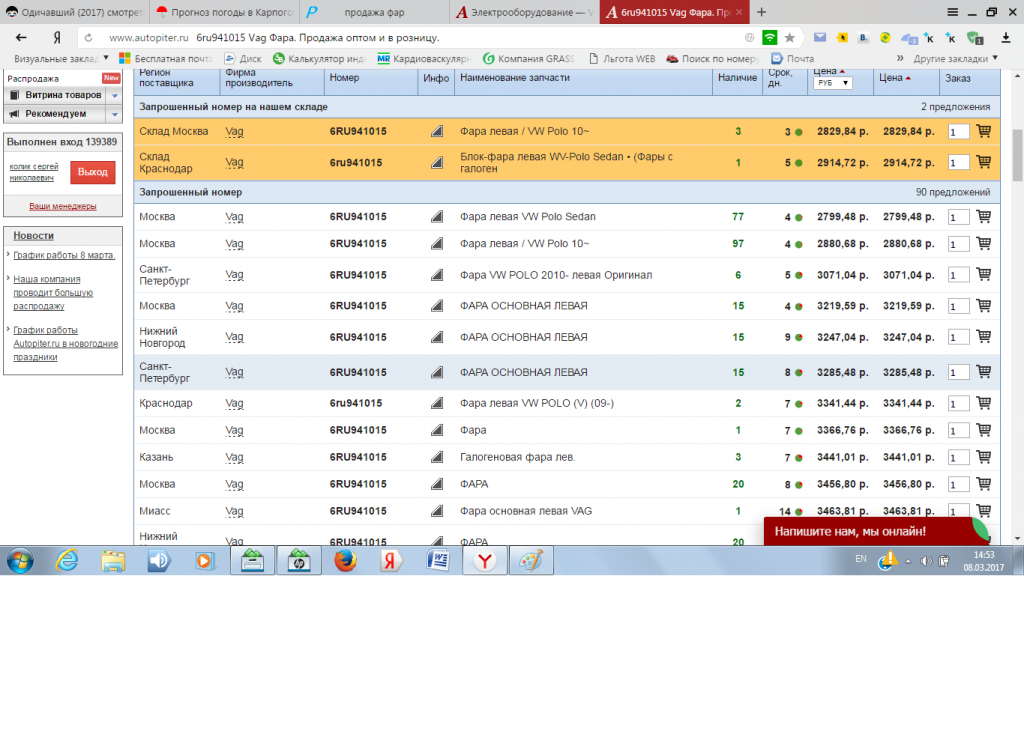
Task: Show hidden bookmarks with the » chevron
Action: click(900, 59)
